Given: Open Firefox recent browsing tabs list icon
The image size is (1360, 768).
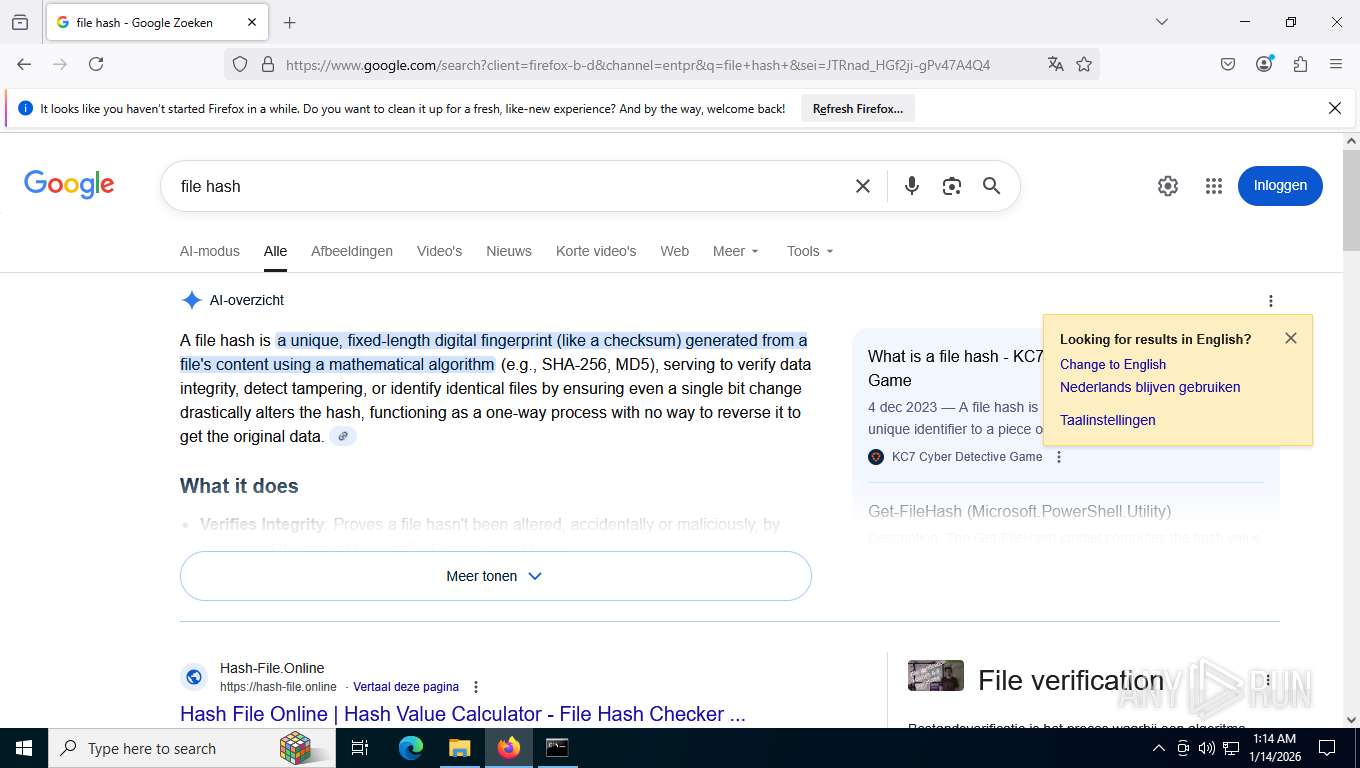Looking at the screenshot, I should coord(20,22).
